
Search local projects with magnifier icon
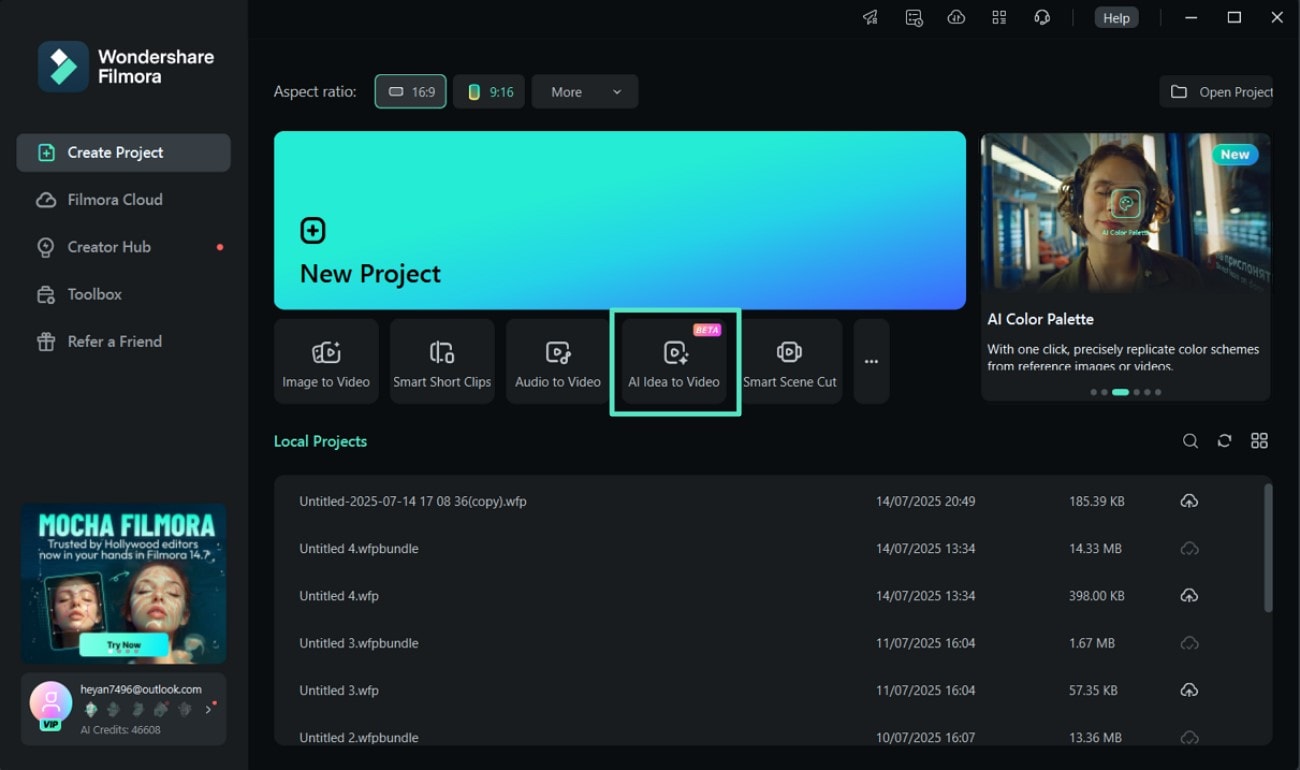point(1190,441)
